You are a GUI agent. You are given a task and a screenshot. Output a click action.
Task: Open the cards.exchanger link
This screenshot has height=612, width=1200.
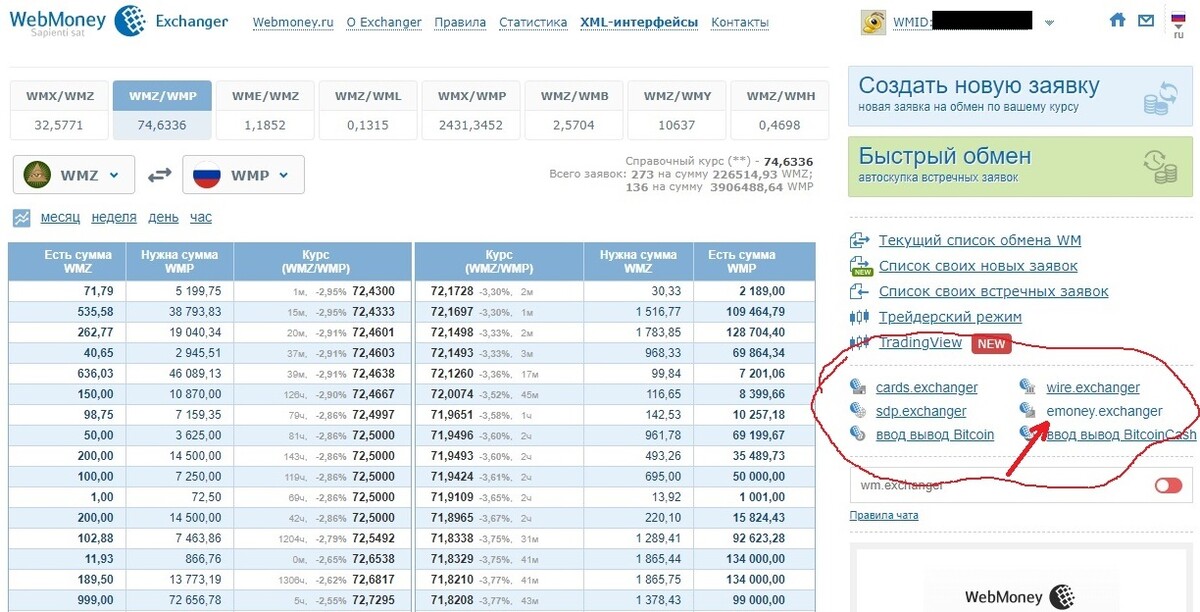point(927,387)
